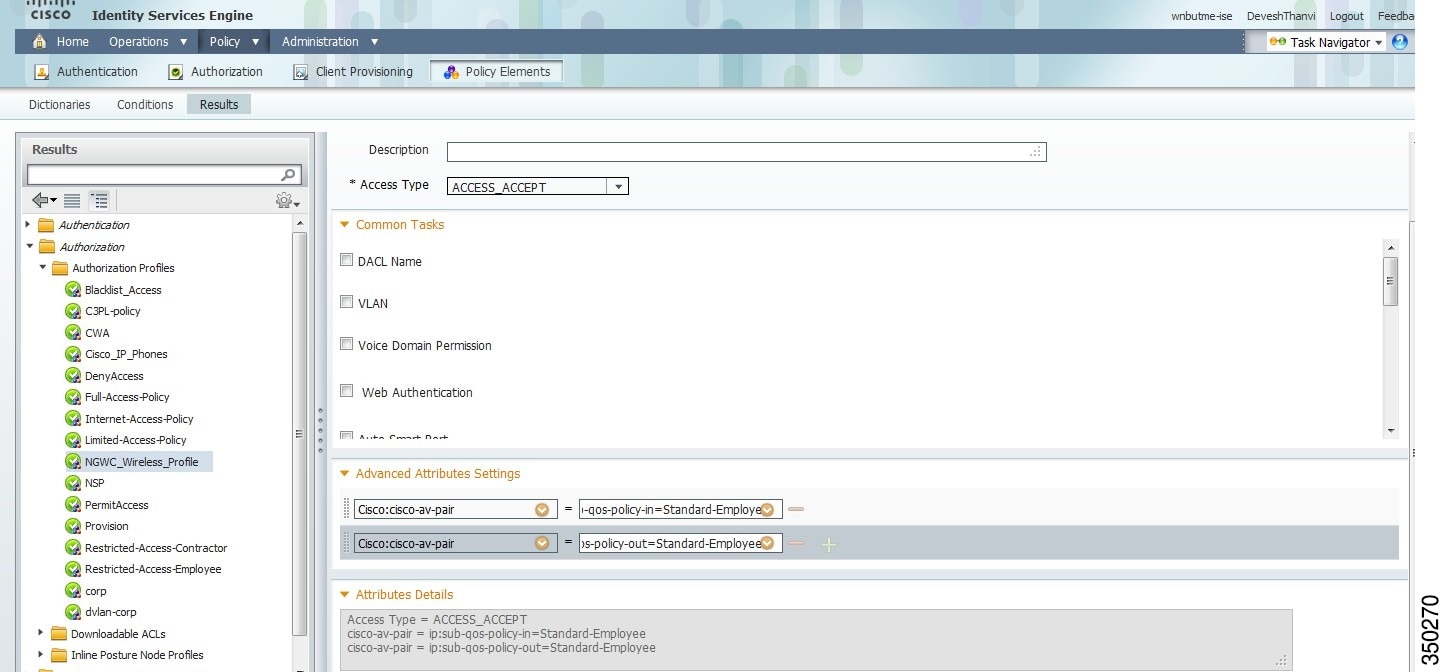Enable the DACL Name checkbox
This screenshot has height=672, width=1443.
(346, 259)
